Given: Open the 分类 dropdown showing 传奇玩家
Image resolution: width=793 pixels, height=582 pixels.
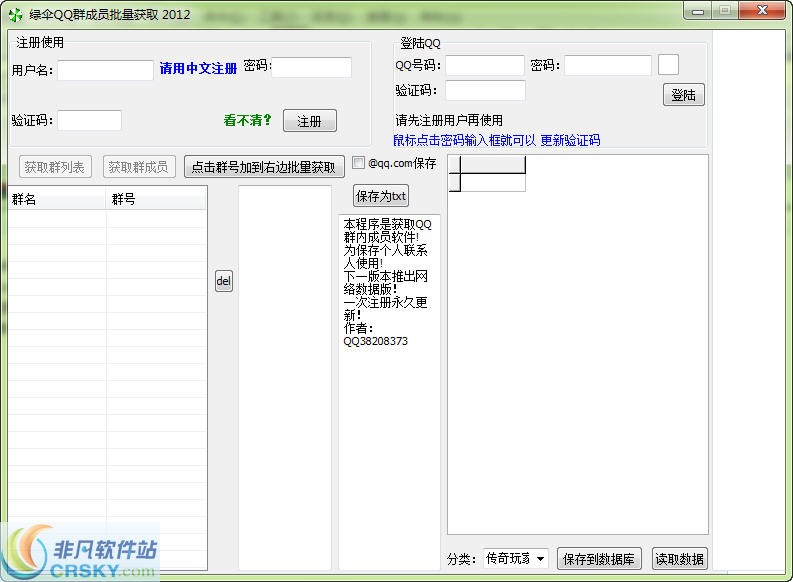Looking at the screenshot, I should (515, 559).
